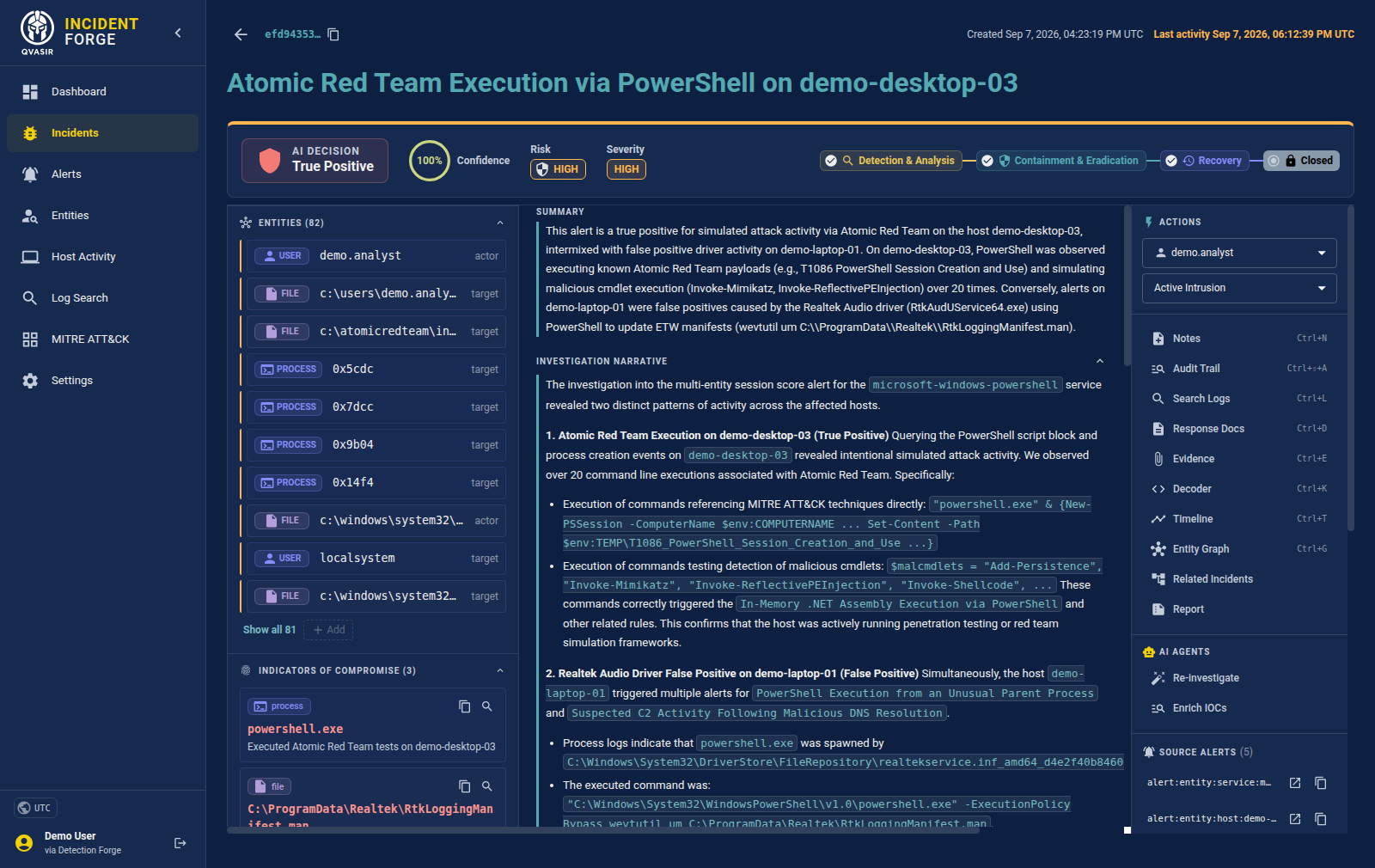Select Incidents in the sidebar
This screenshot has width=1375, height=868.
tap(102, 133)
